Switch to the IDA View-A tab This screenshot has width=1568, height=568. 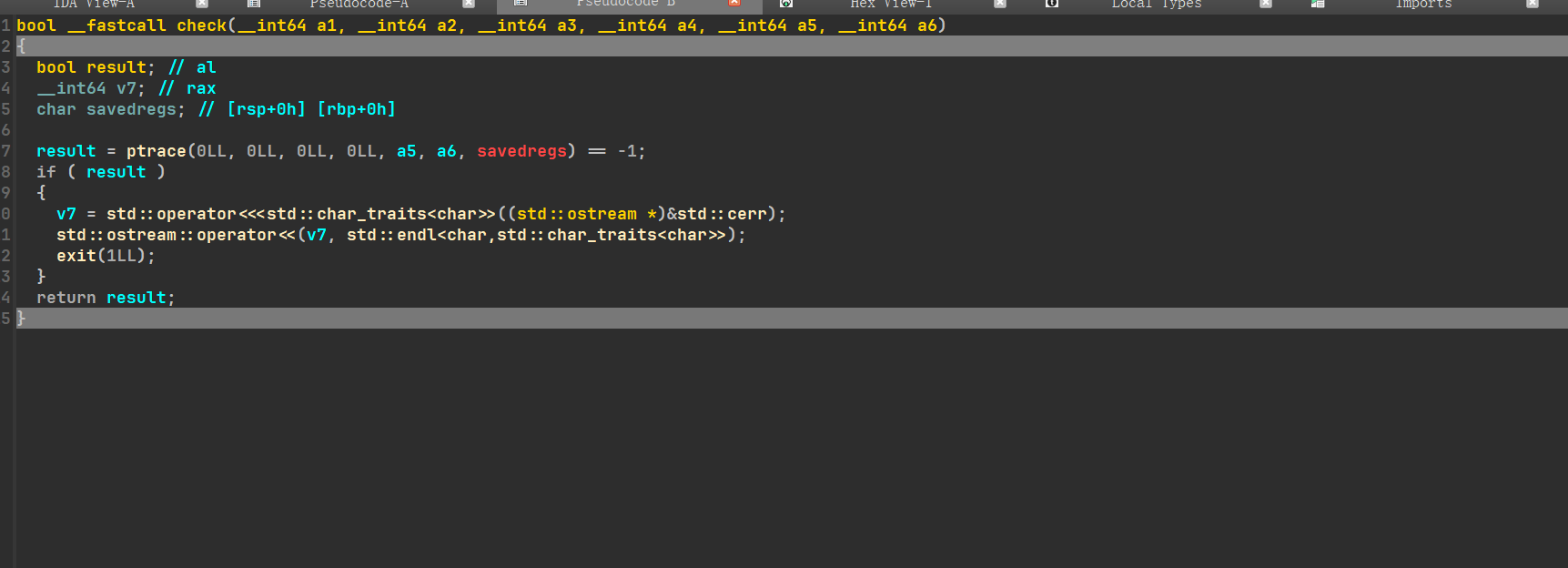point(94,5)
